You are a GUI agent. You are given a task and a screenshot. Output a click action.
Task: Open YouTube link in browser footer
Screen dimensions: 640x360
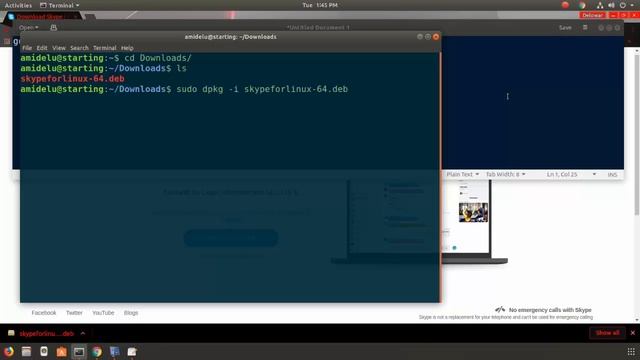[103, 313]
